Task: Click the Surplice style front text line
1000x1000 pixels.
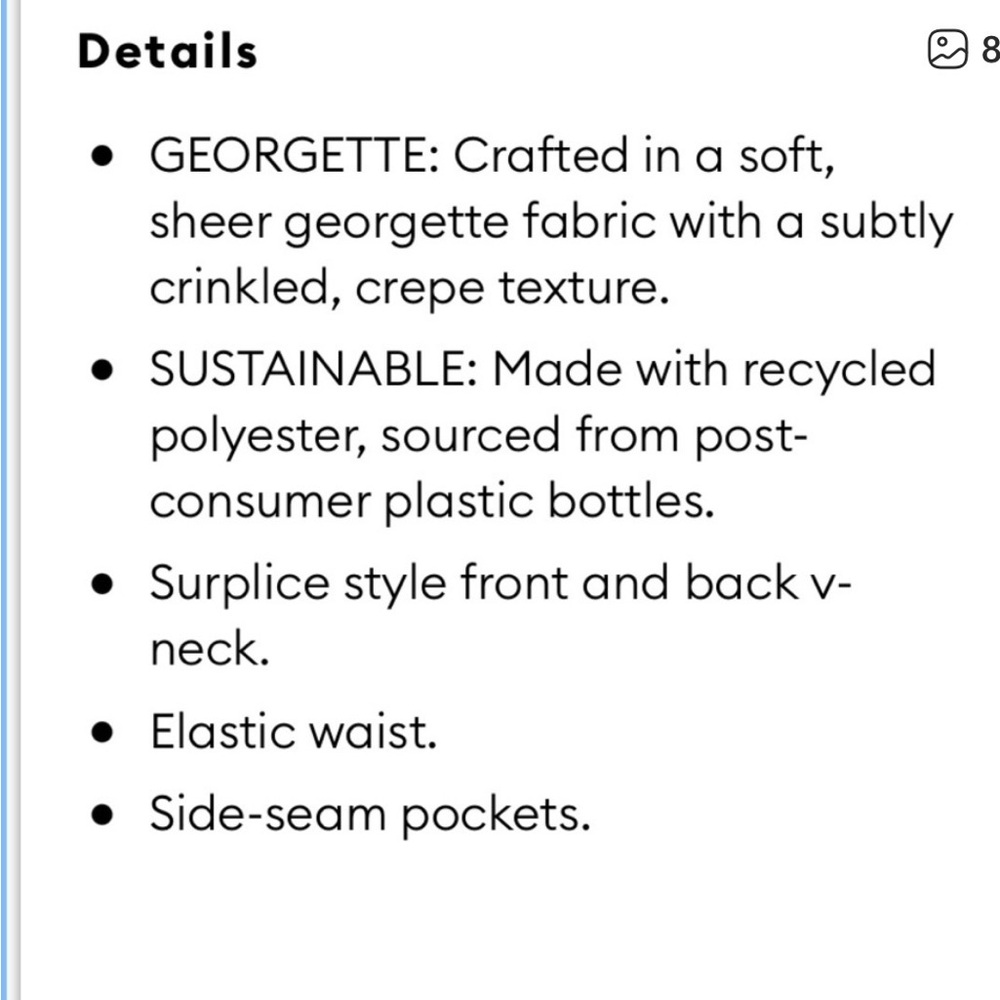Action: pos(501,583)
